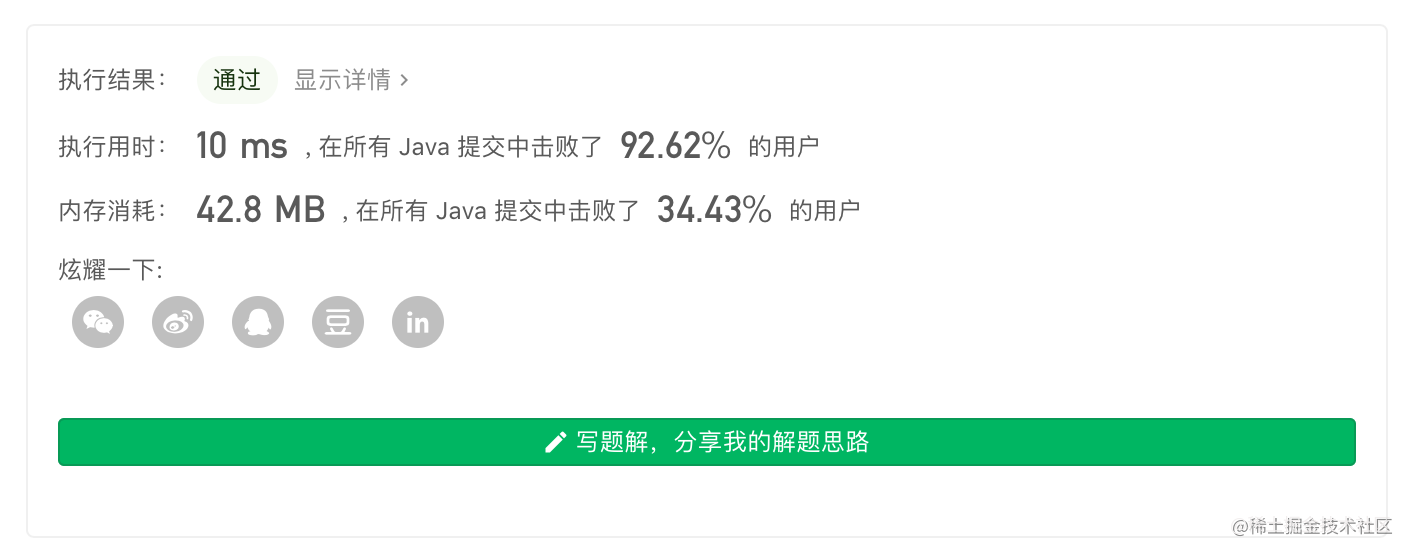Click 的用户 text after 34.43%
The image size is (1410, 554).
click(825, 210)
